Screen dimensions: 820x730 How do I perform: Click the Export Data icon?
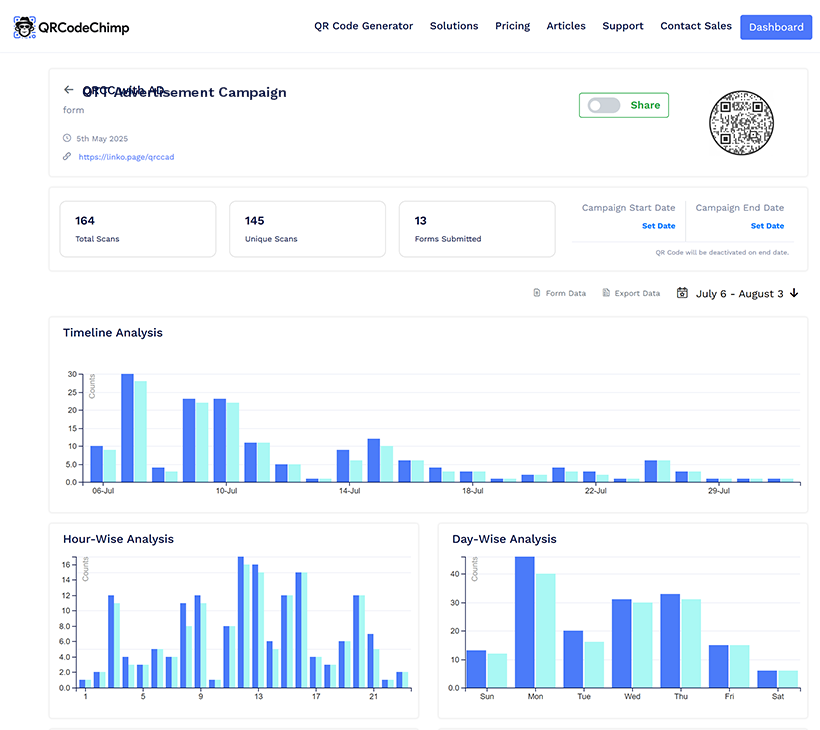(x=605, y=292)
